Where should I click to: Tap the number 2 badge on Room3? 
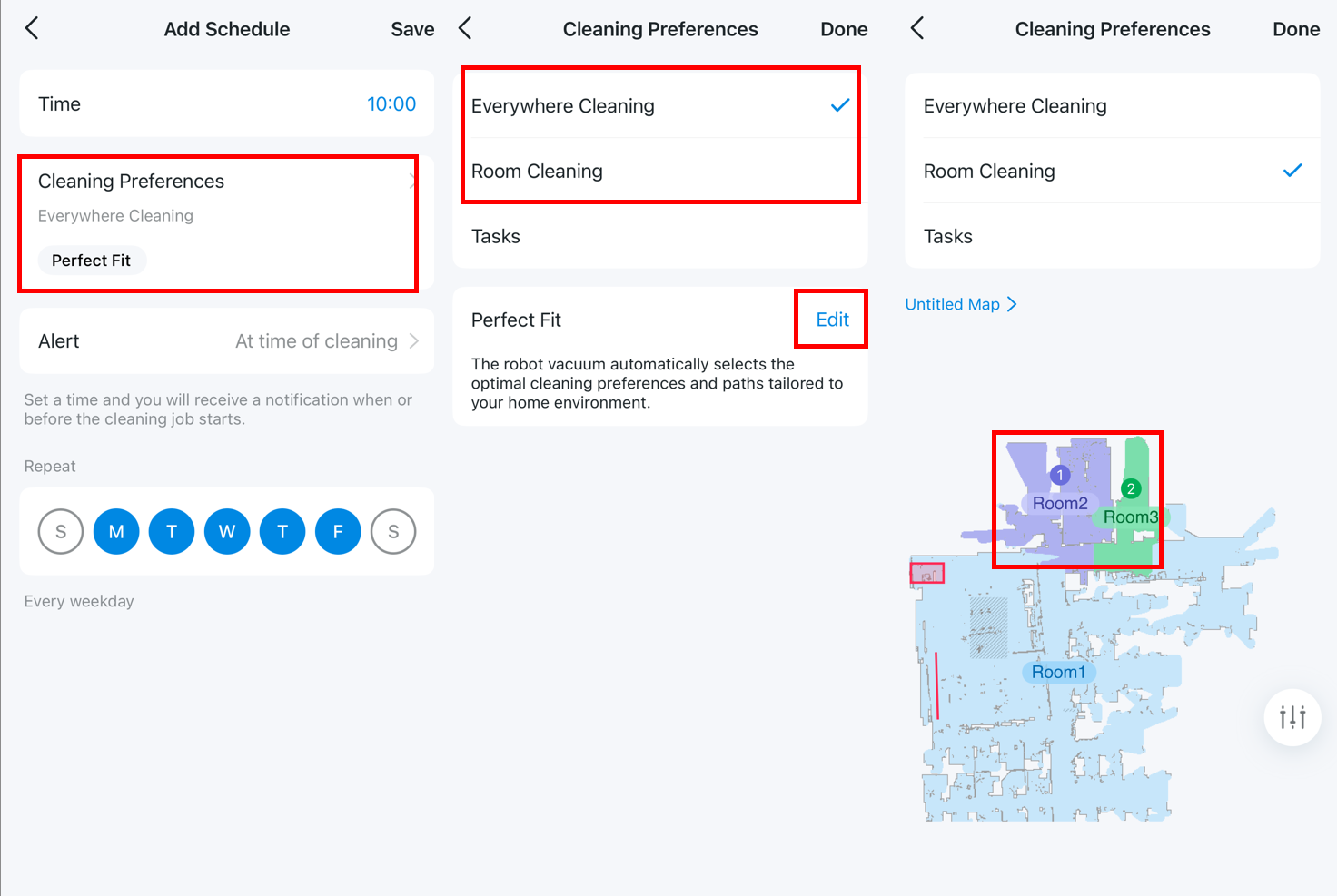coord(1131,488)
